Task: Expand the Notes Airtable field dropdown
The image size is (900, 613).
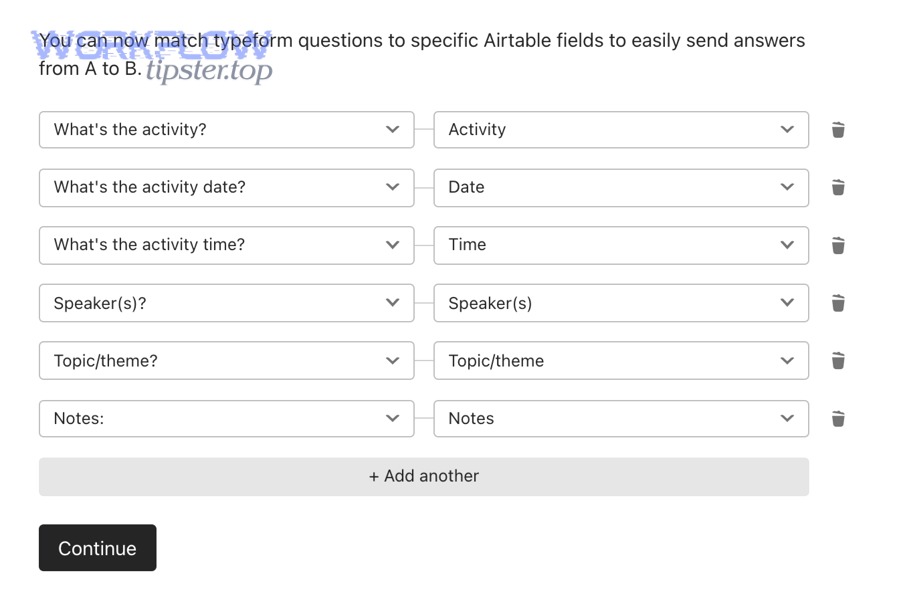Action: [620, 419]
